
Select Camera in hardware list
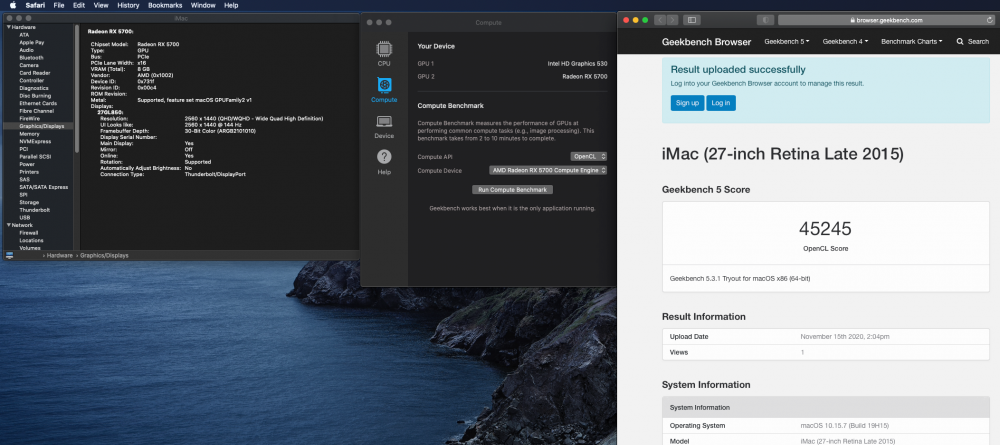[x=29, y=65]
